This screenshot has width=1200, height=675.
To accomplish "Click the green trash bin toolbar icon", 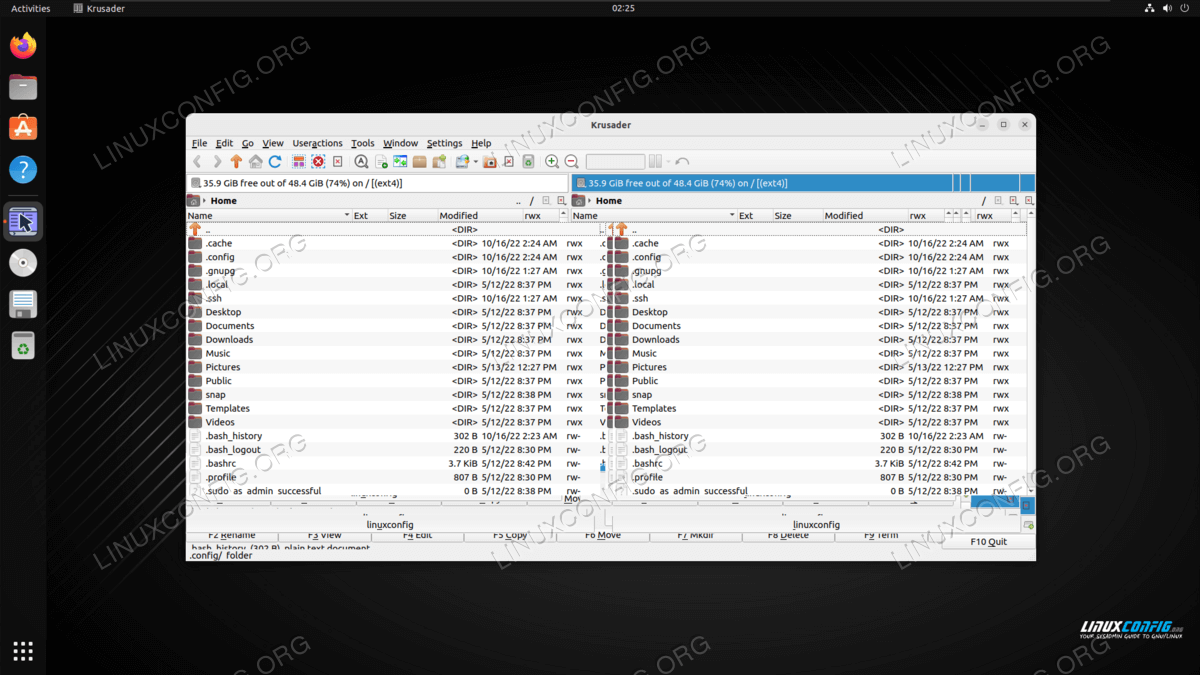I will click(x=528, y=161).
